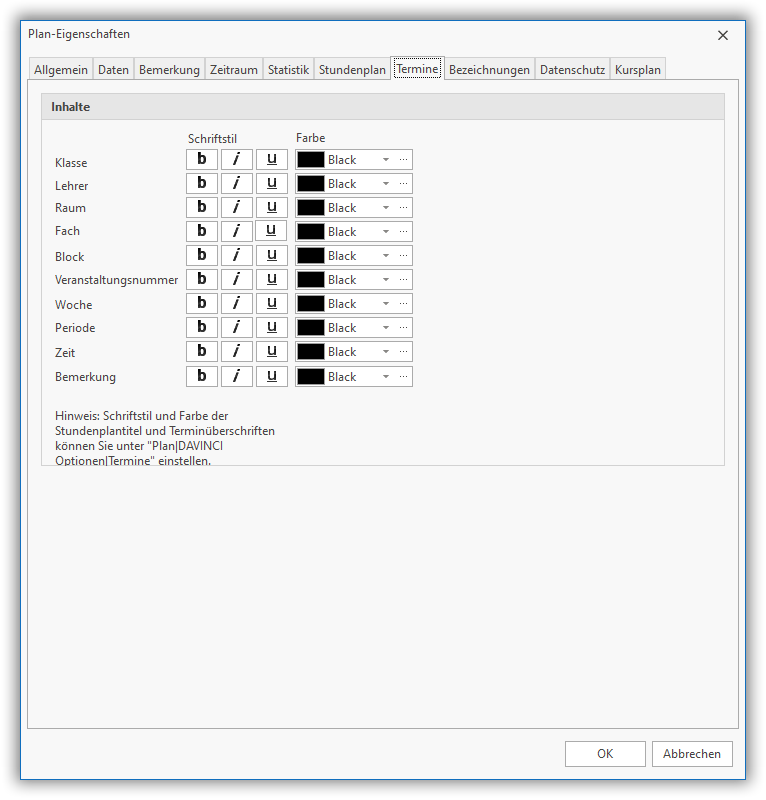This screenshot has width=766, height=800.
Task: Open the Zeit color dropdown arrow
Action: point(385,352)
